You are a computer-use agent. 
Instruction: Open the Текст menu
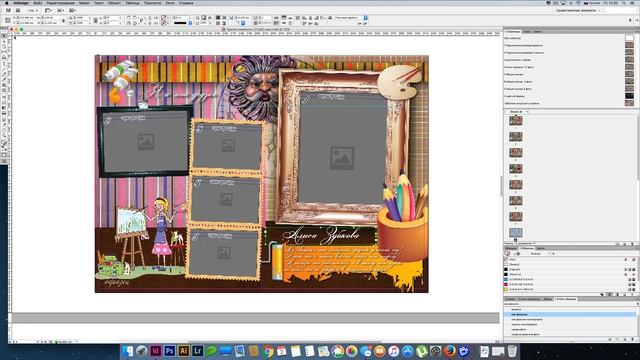pyautogui.click(x=99, y=3)
